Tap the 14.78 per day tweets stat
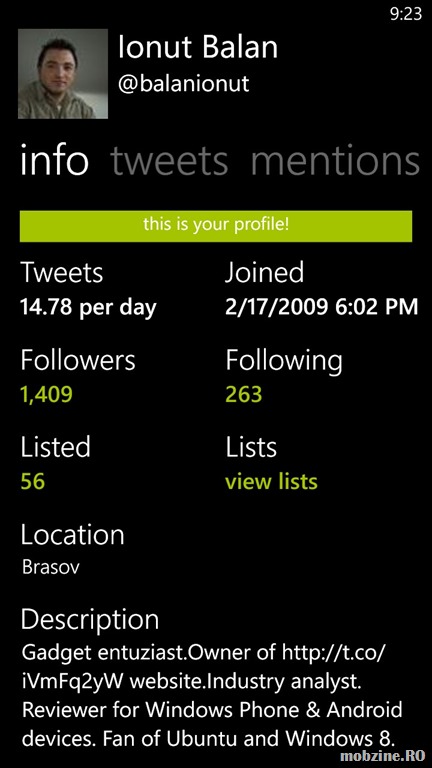This screenshot has width=432, height=768. click(x=88, y=308)
